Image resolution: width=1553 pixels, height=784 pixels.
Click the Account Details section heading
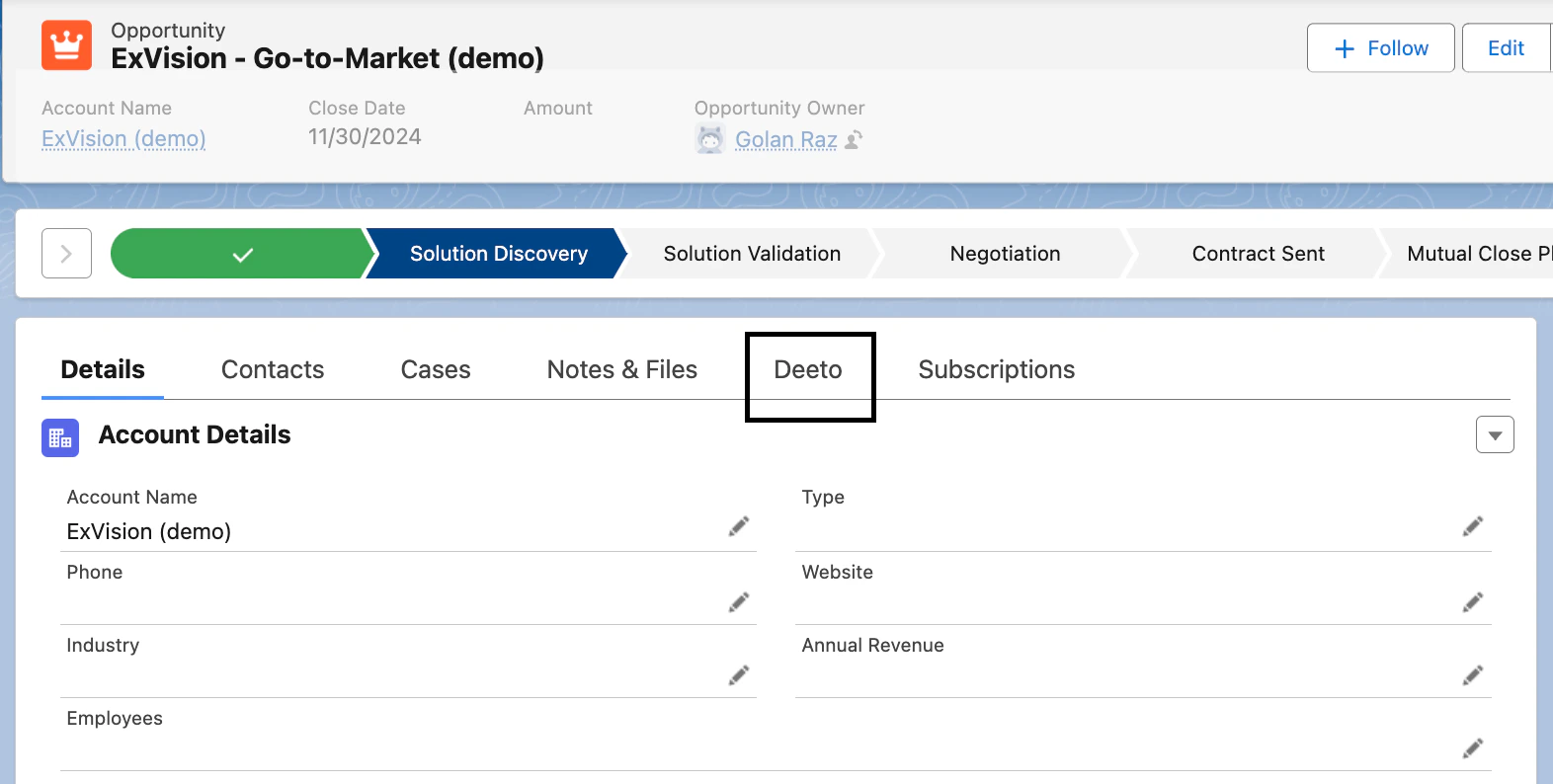(x=195, y=434)
